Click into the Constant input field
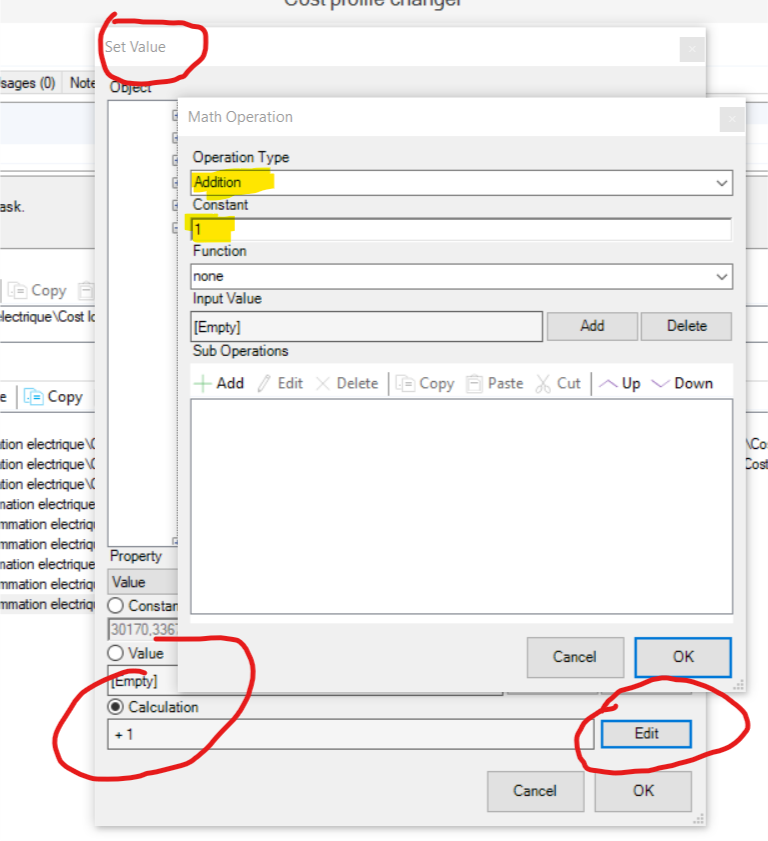 click(x=461, y=230)
